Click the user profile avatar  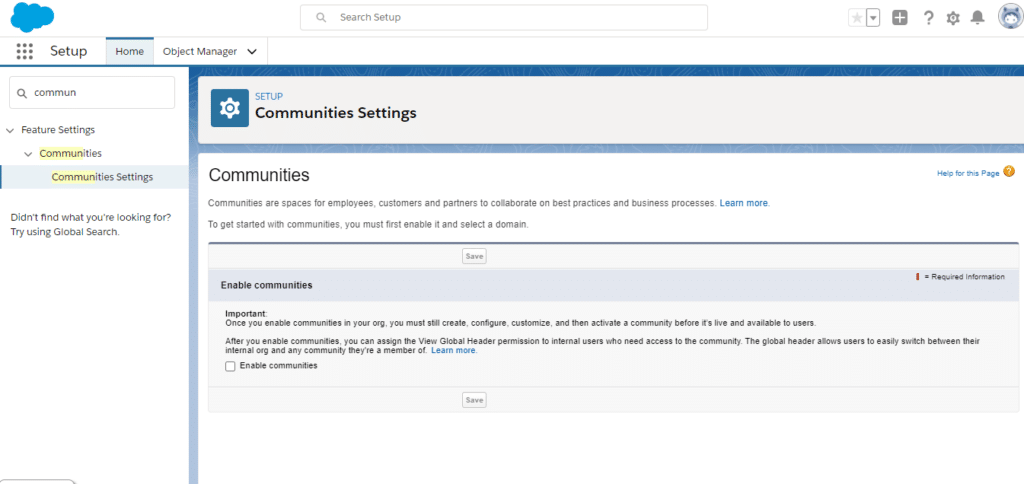1009,17
